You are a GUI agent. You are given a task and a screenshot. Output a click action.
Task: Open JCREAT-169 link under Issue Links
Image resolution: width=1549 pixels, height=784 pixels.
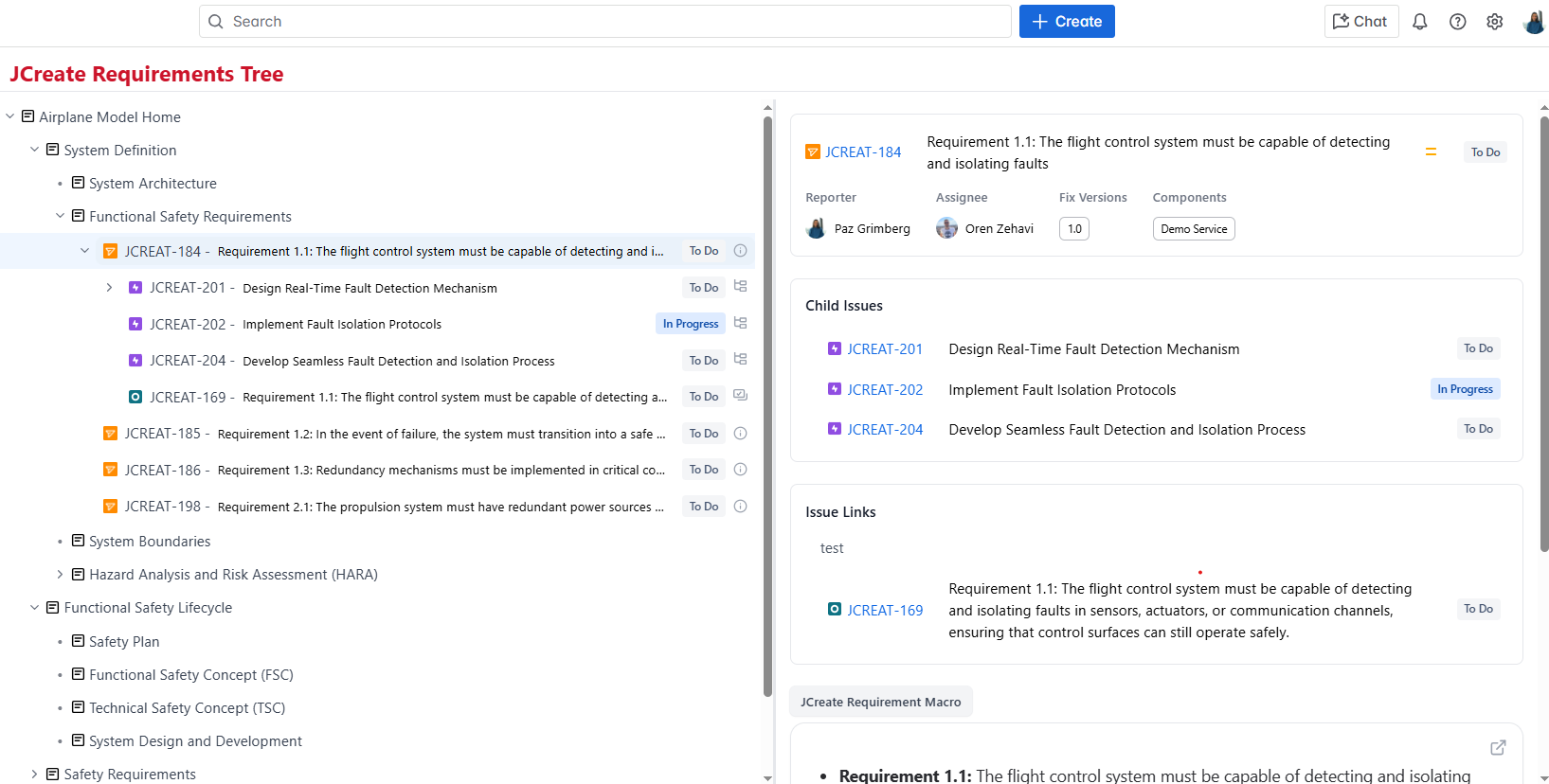885,611
